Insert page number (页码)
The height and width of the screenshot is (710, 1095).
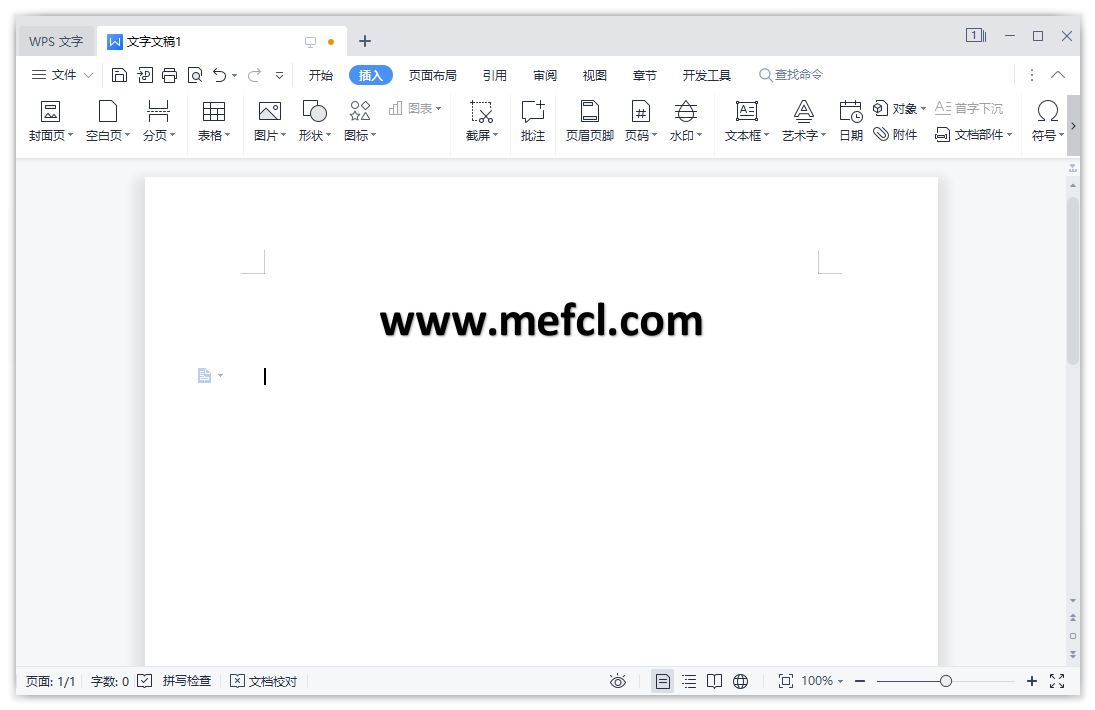click(x=641, y=121)
